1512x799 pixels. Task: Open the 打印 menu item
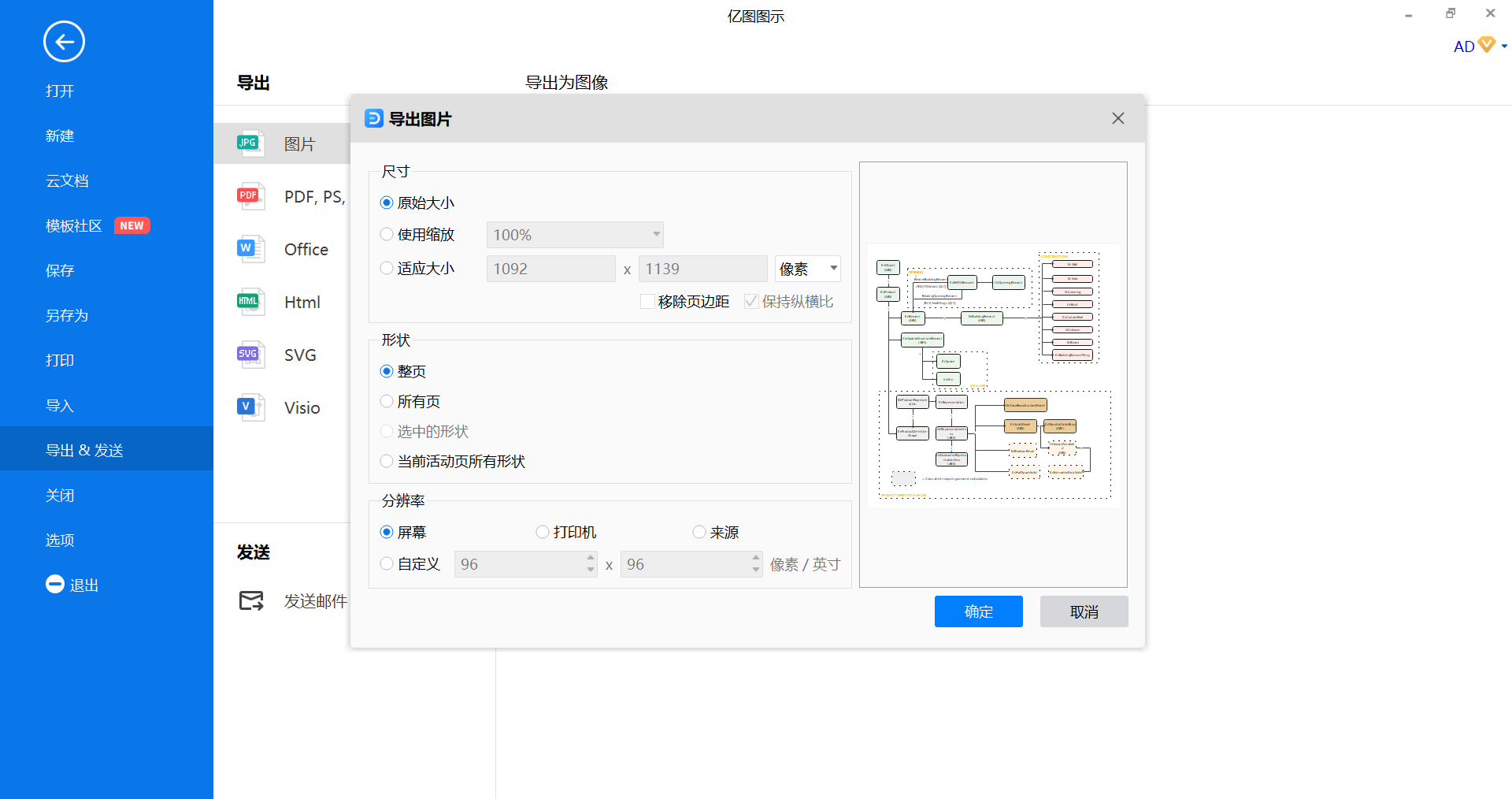pos(60,360)
